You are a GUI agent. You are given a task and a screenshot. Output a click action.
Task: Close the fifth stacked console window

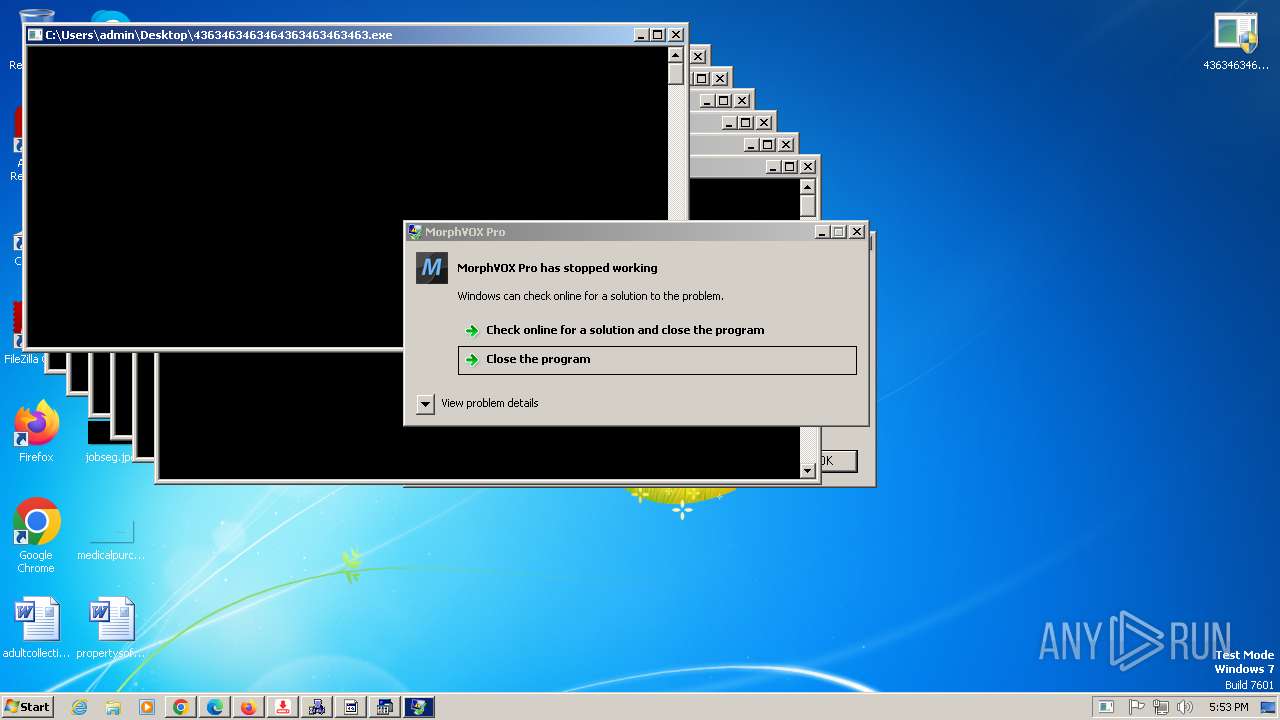[x=764, y=123]
